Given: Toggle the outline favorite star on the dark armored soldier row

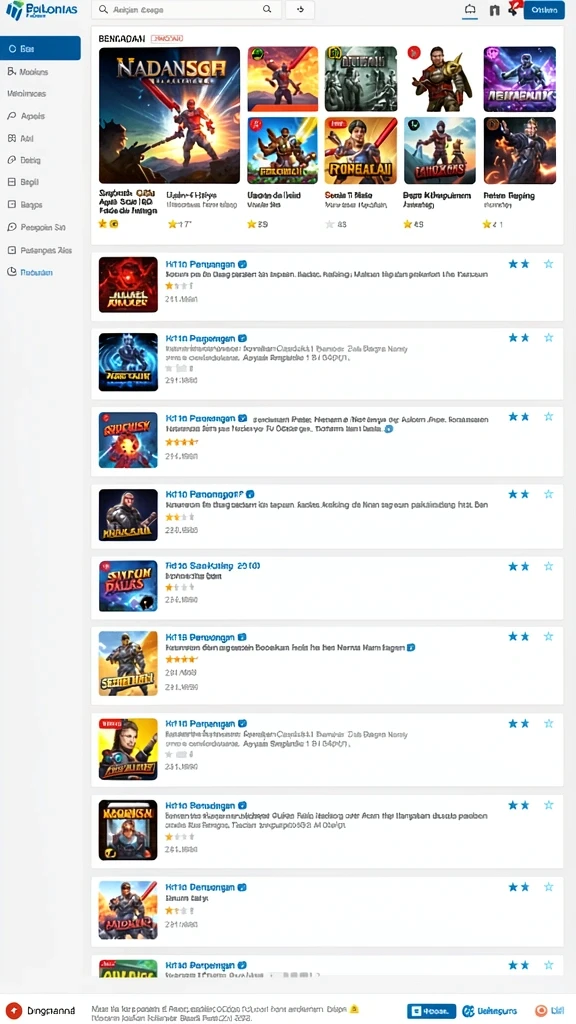Looking at the screenshot, I should click(549, 494).
